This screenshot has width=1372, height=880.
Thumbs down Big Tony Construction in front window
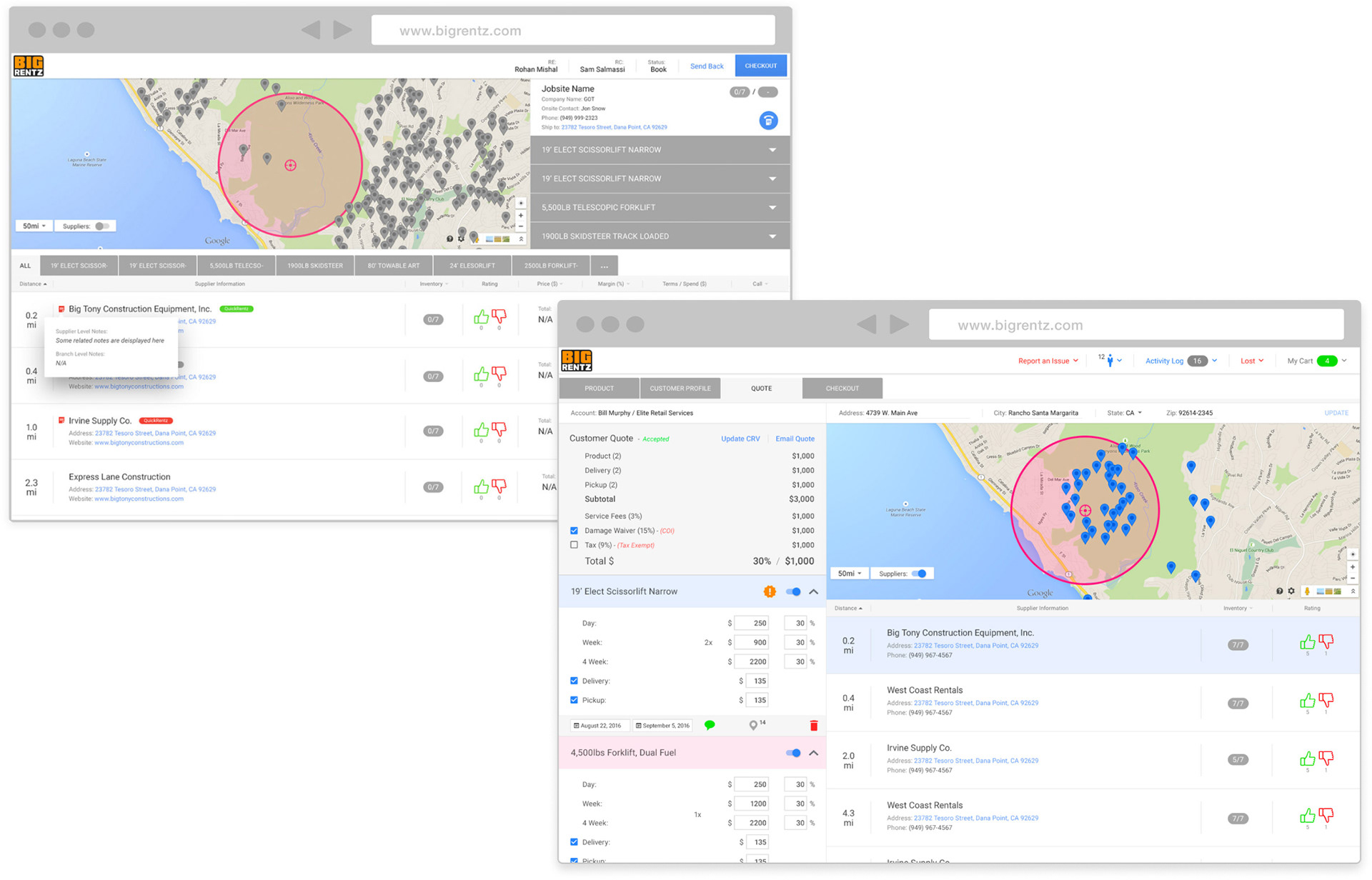click(1326, 642)
